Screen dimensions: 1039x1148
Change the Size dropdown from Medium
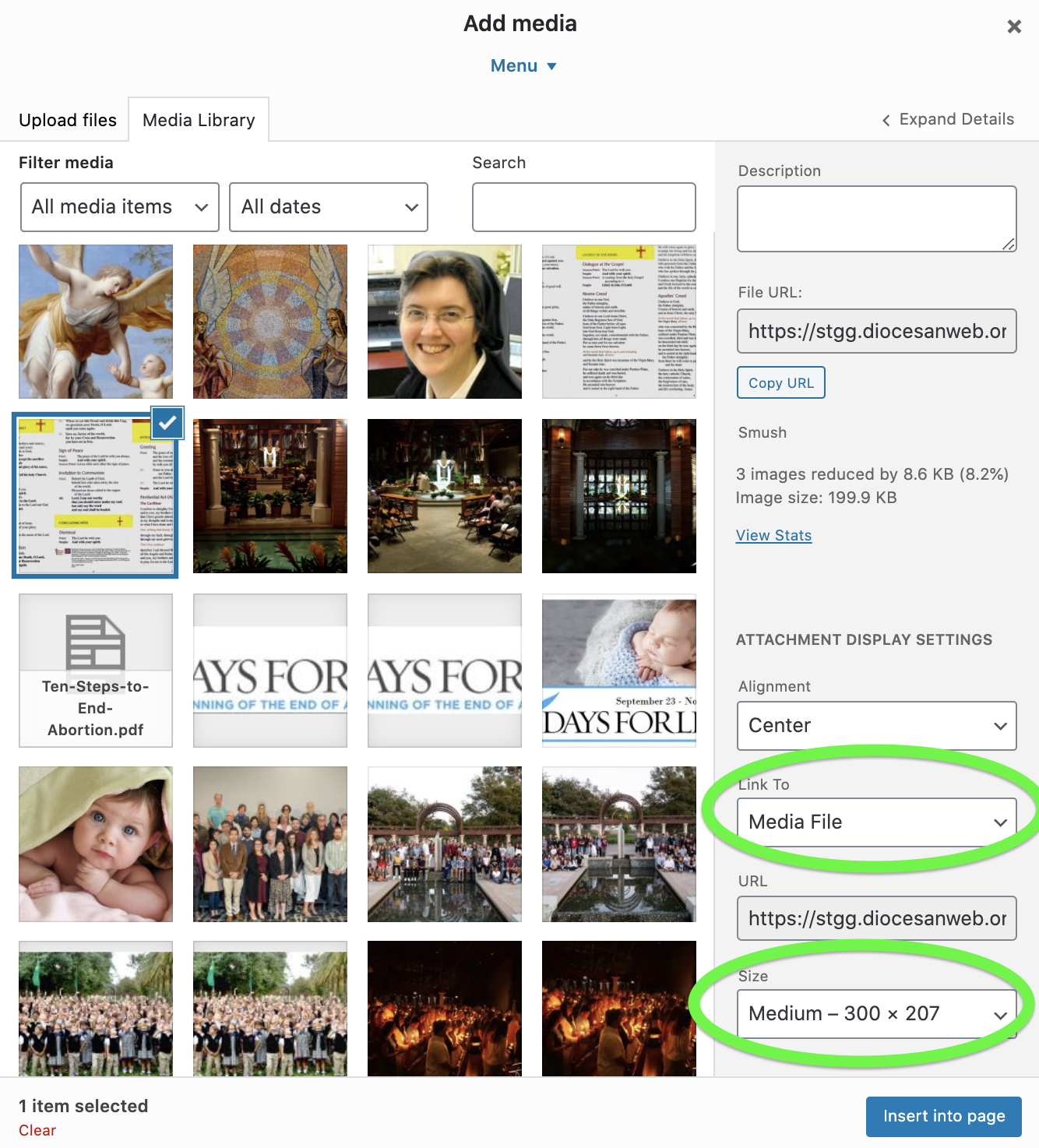(876, 1014)
